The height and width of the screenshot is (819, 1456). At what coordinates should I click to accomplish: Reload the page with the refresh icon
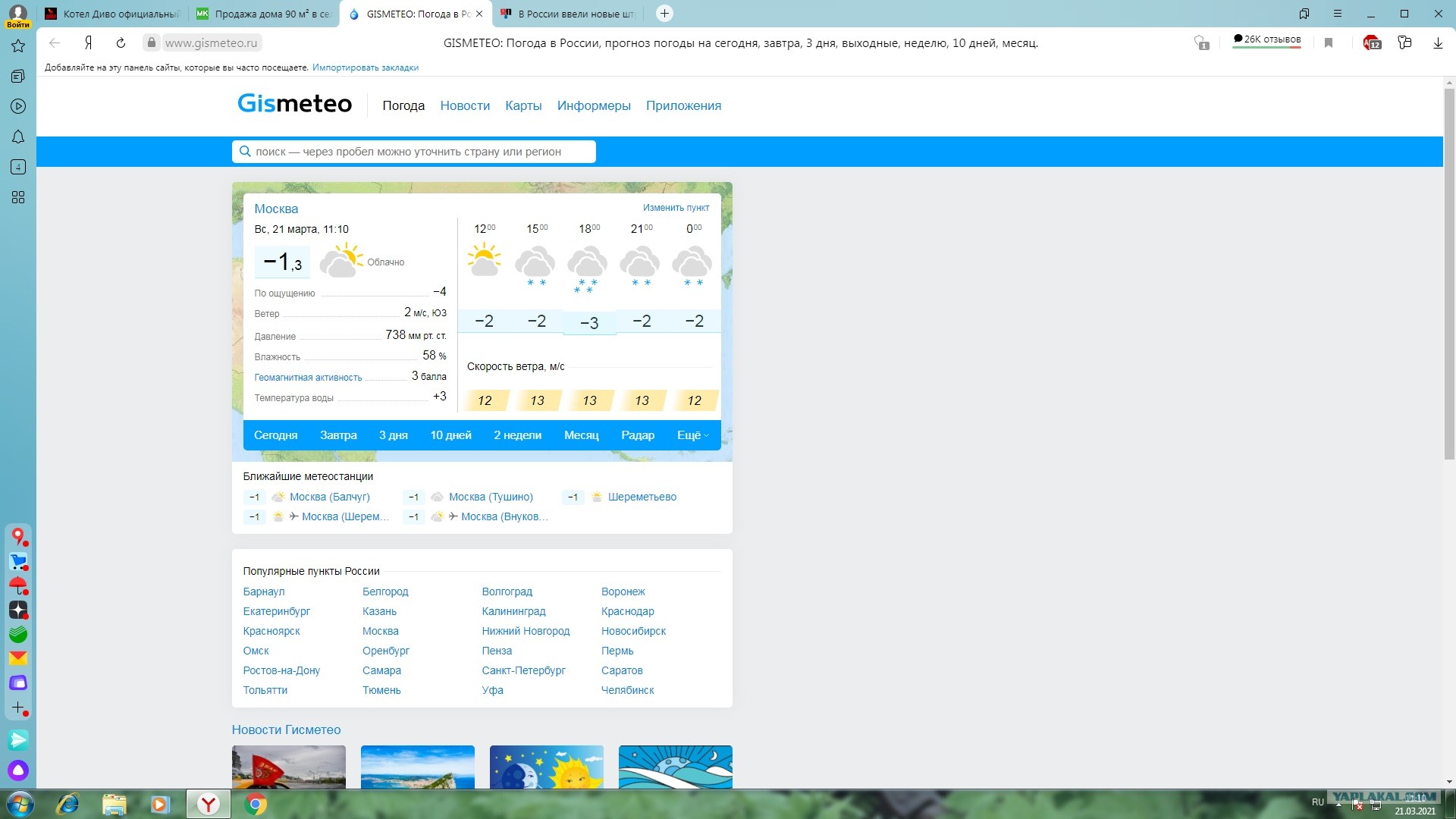coord(121,43)
